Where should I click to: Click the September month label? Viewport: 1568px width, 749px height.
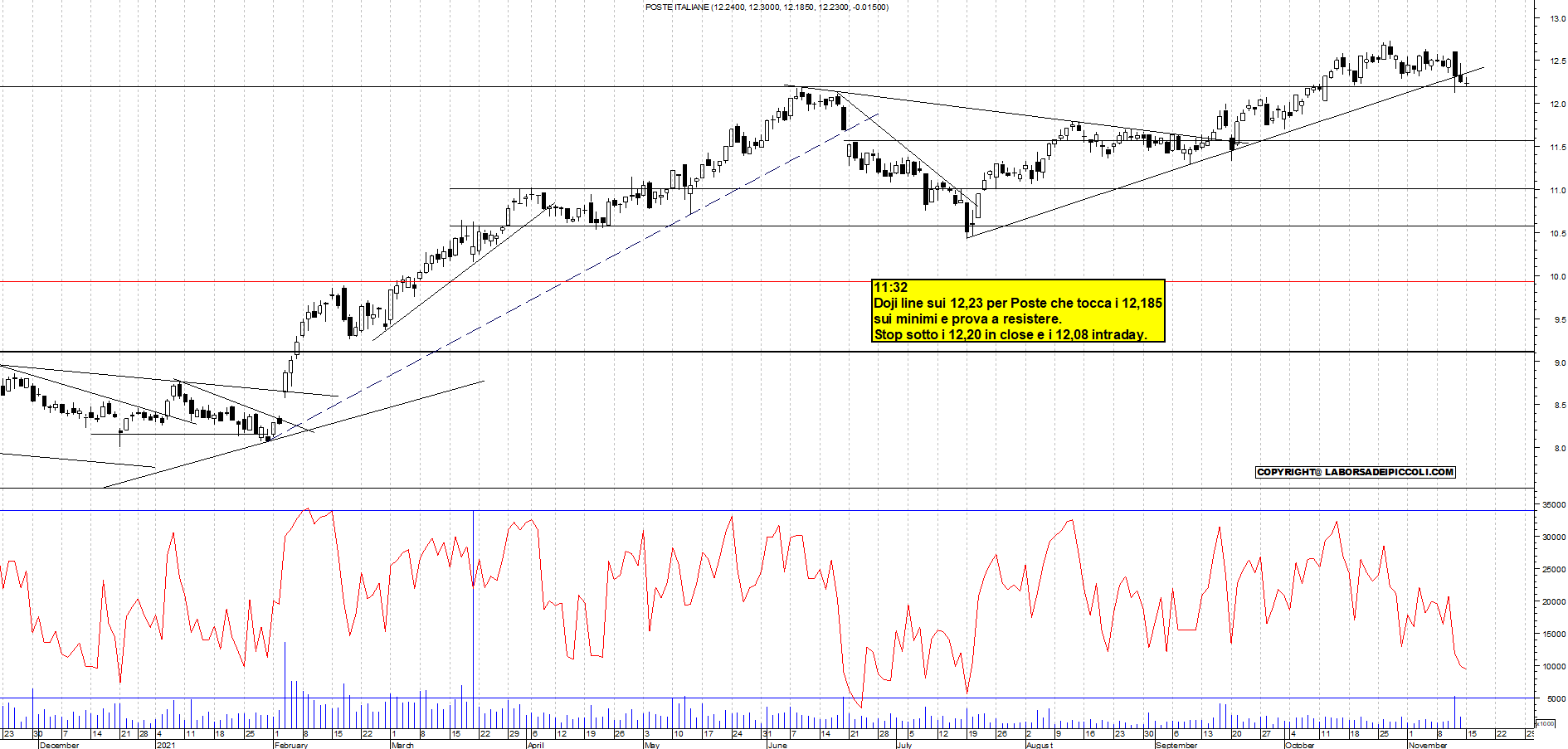point(1176,745)
